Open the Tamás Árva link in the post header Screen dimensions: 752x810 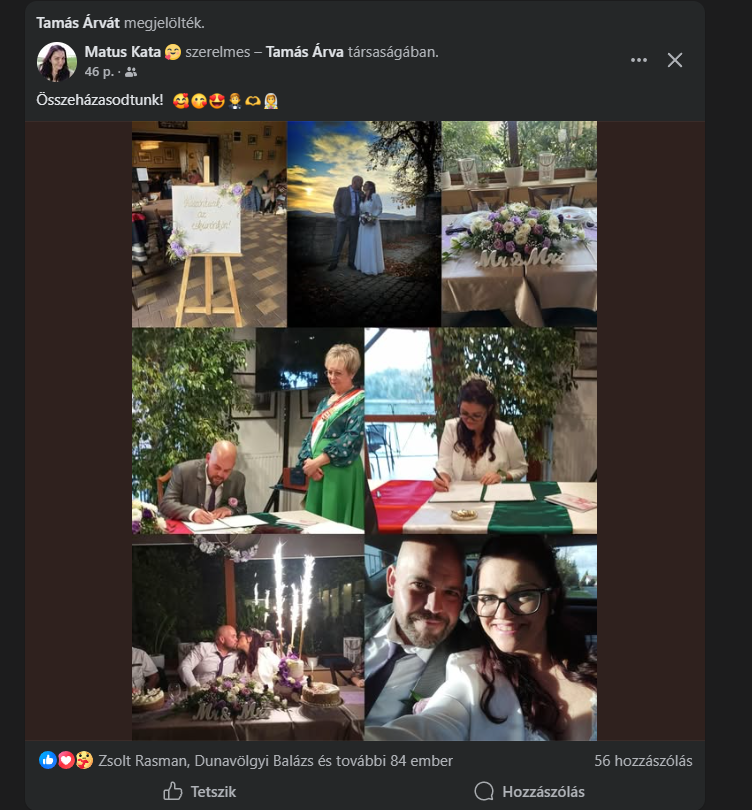coord(304,52)
